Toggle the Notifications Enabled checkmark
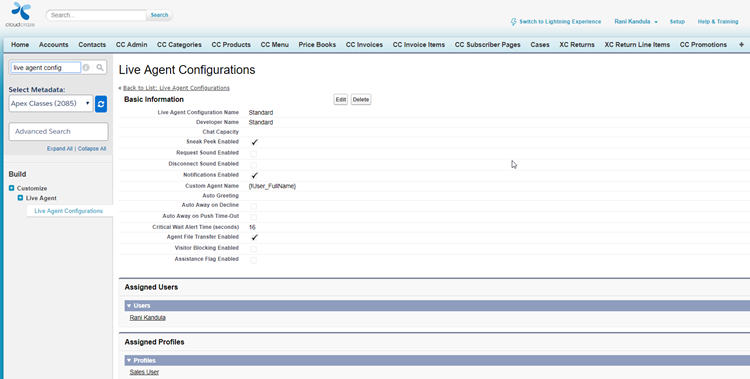Image resolution: width=750 pixels, height=379 pixels. point(254,175)
